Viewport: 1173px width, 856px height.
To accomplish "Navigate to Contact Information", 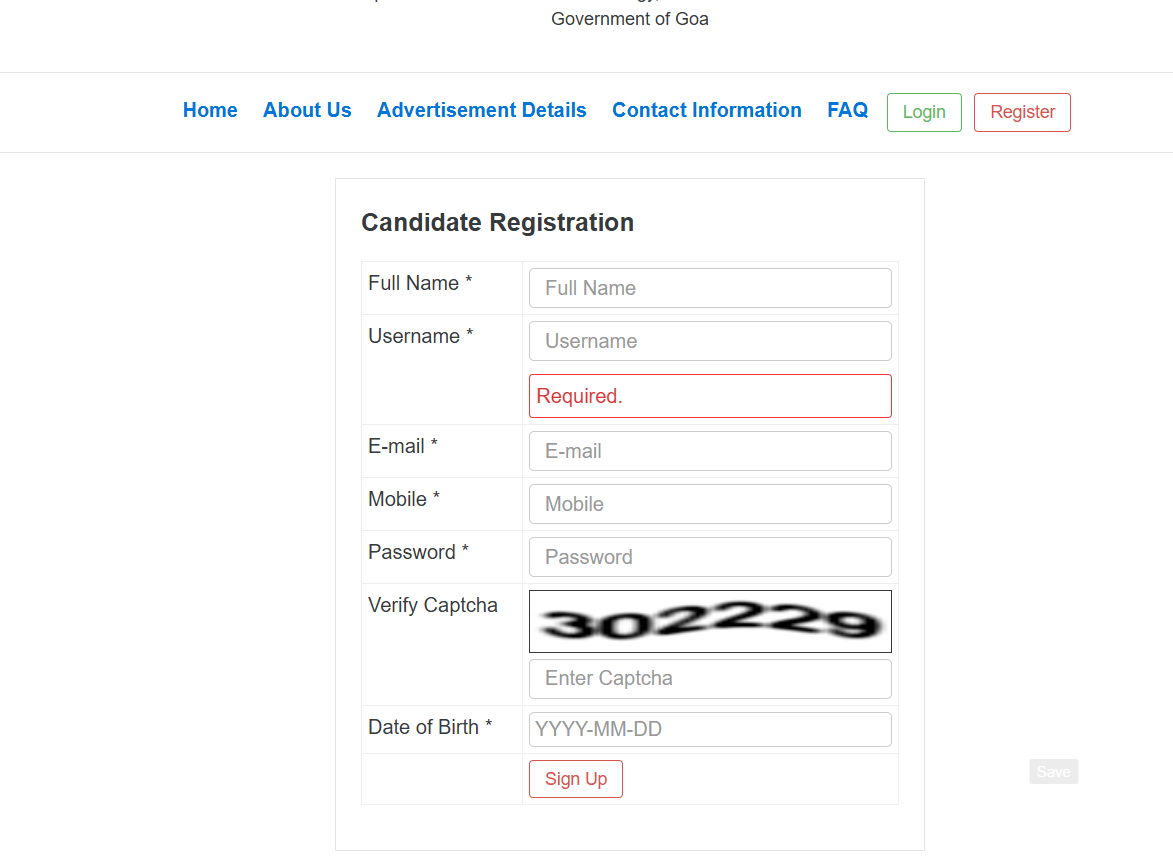I will 706,110.
